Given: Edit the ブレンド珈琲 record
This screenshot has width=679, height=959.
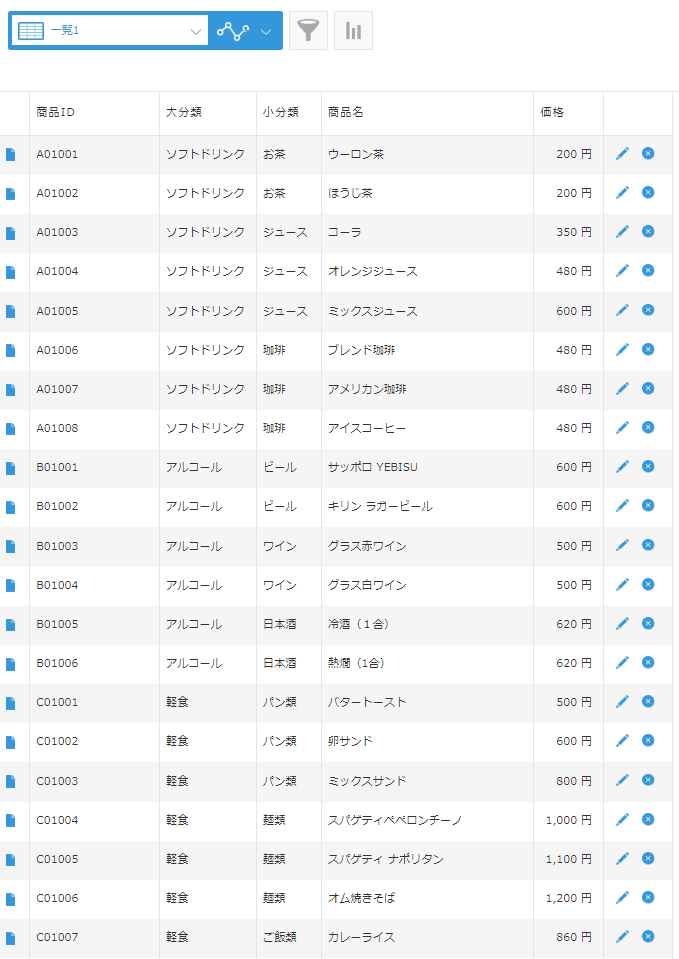Looking at the screenshot, I should 622,349.
